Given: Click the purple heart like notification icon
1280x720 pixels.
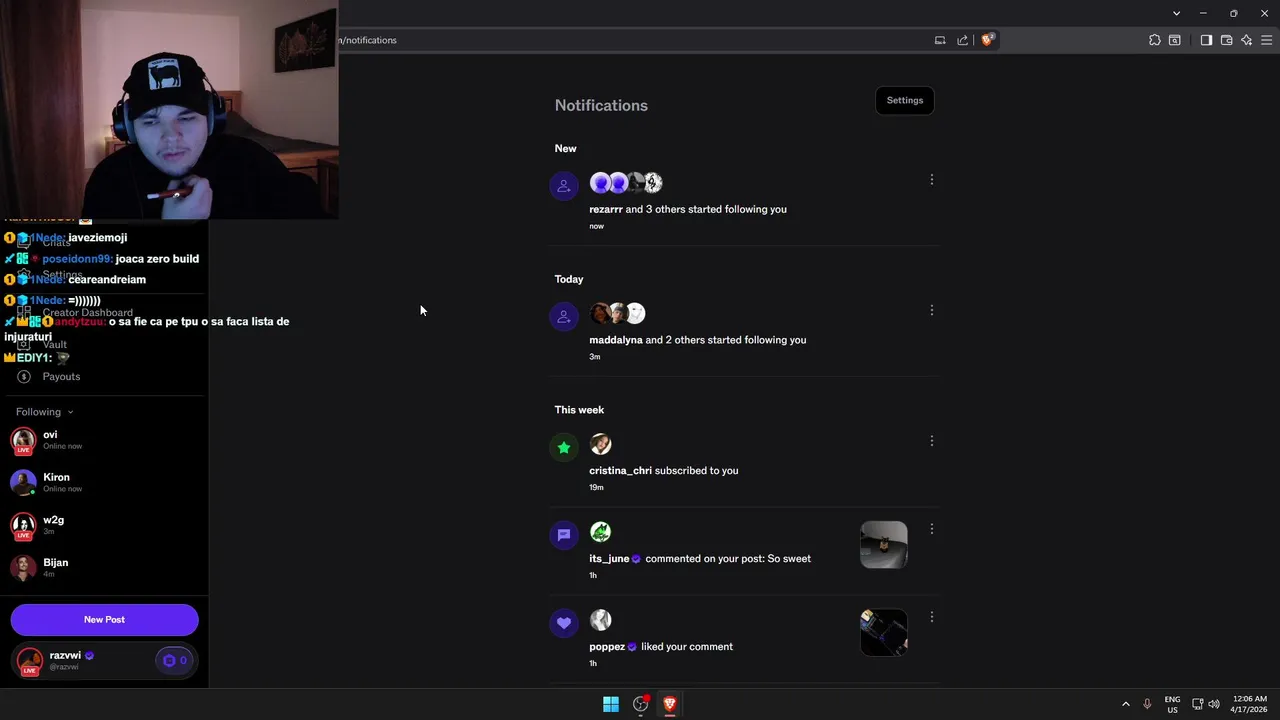Looking at the screenshot, I should click(x=564, y=623).
